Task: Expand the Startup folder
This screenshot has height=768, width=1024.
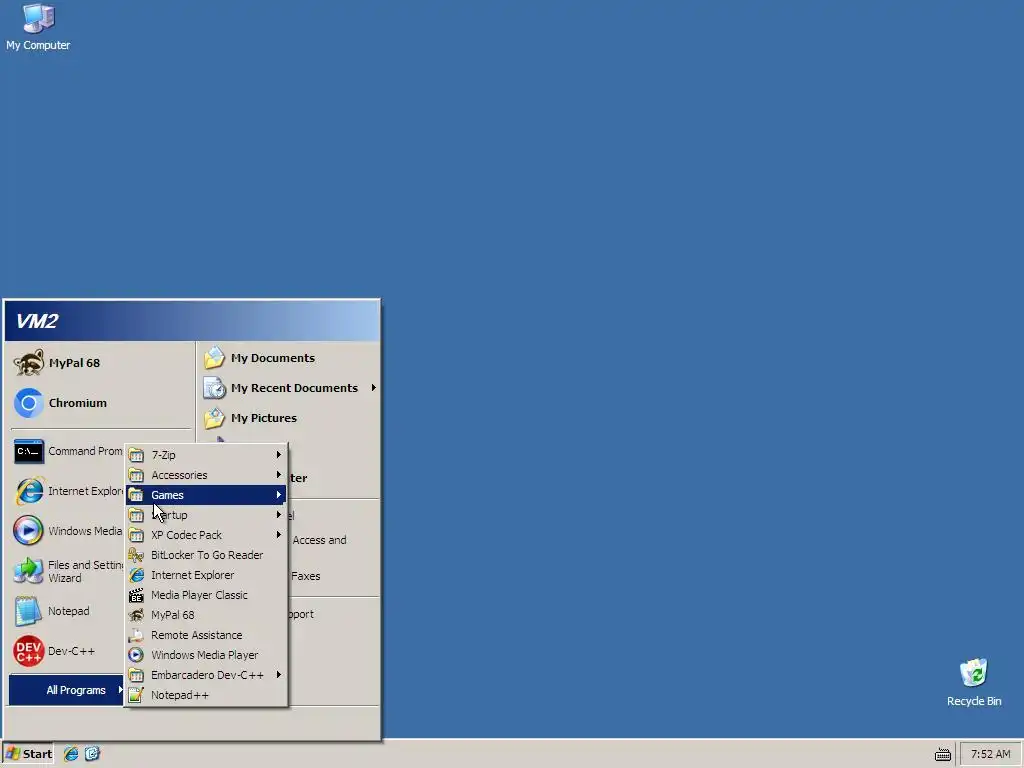Action: 206,515
